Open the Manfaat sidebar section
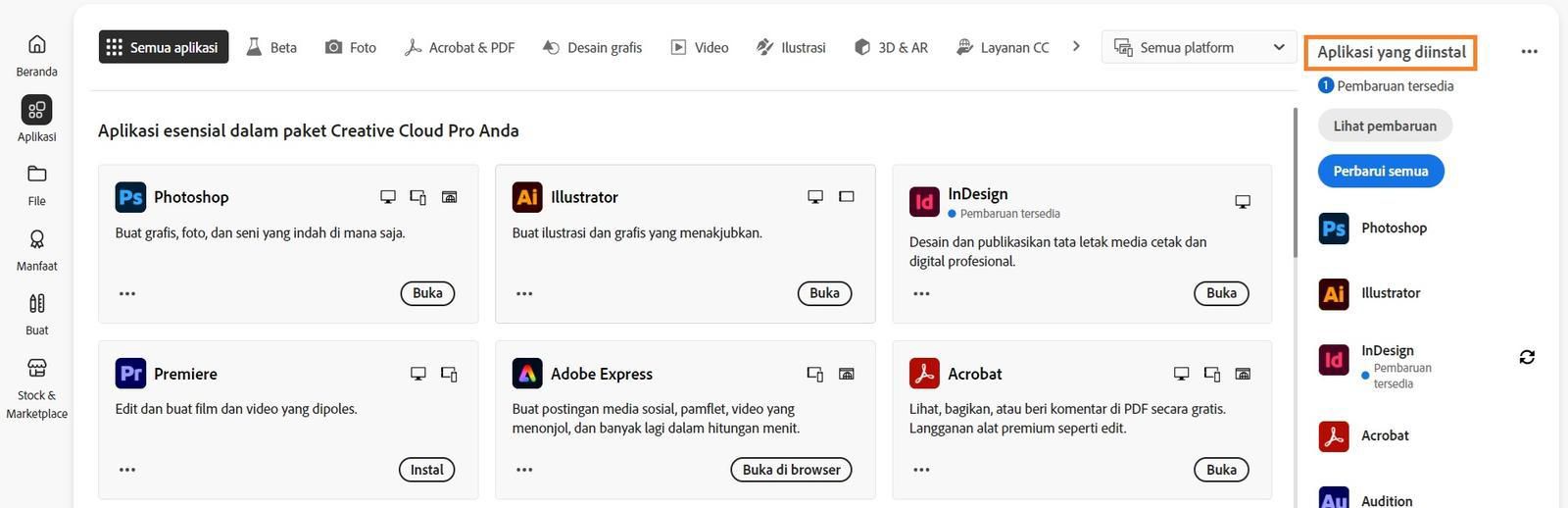This screenshot has height=508, width=1568. coord(36,250)
